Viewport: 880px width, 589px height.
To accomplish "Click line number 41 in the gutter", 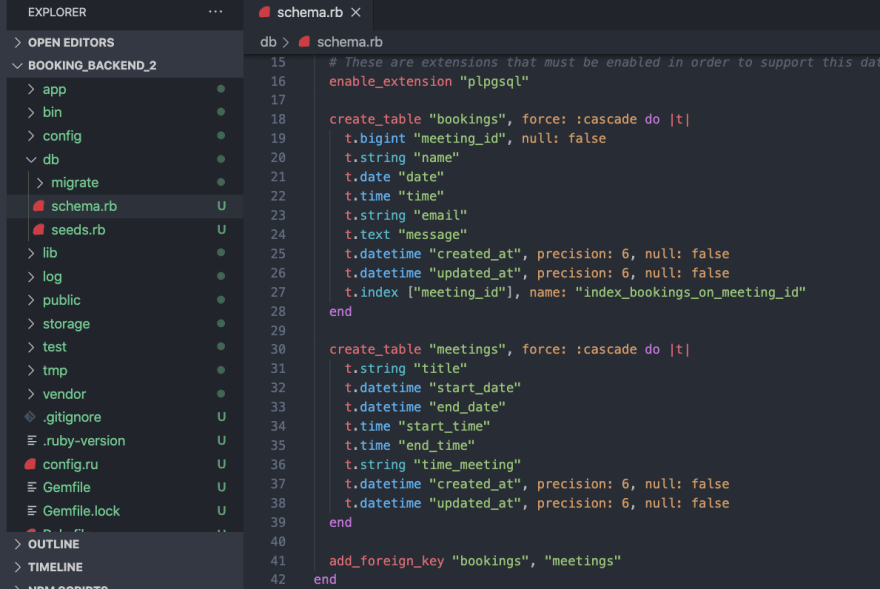I will click(x=278, y=560).
